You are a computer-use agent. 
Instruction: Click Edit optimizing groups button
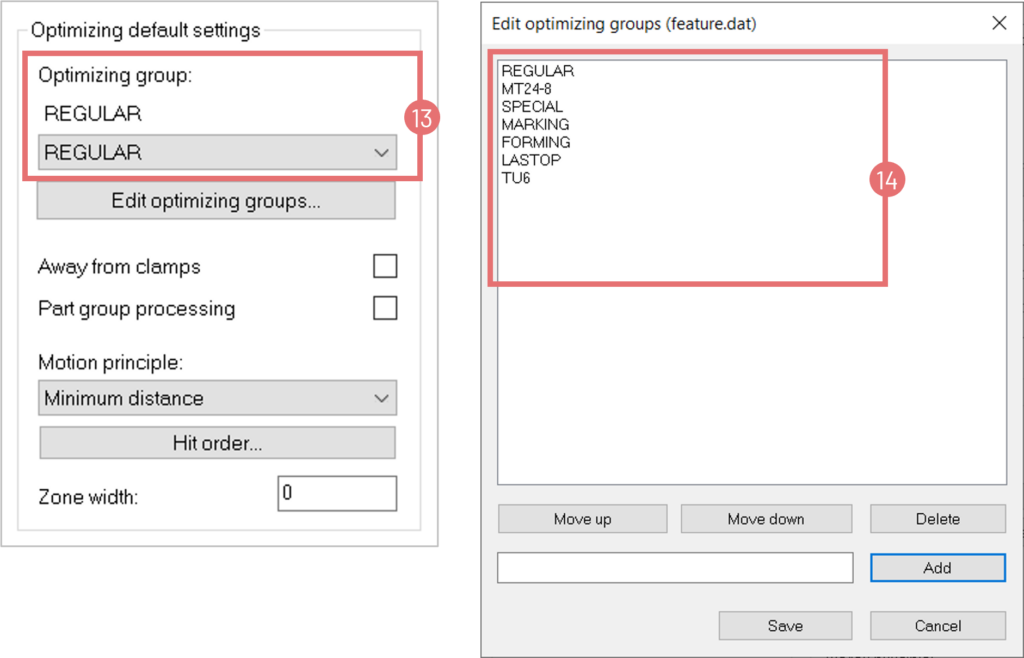click(x=216, y=201)
